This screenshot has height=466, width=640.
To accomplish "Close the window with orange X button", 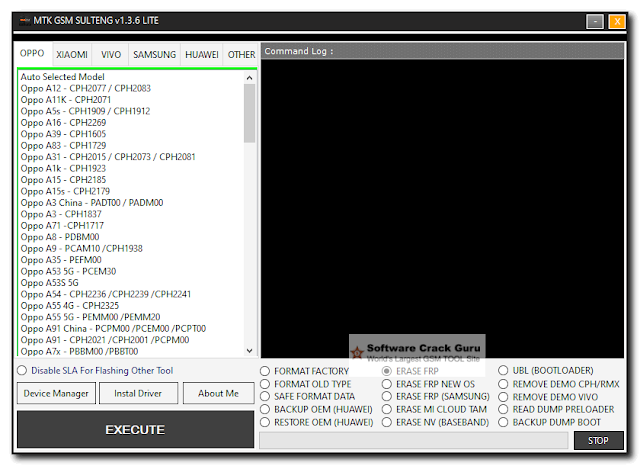I will pos(617,21).
